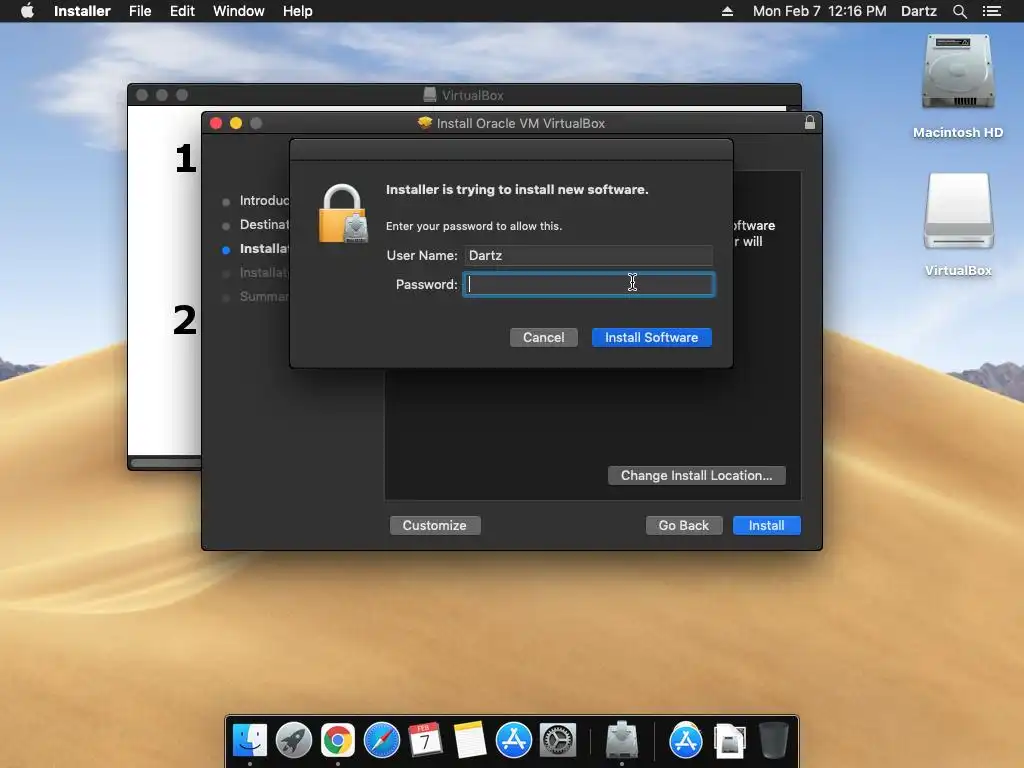Image resolution: width=1024 pixels, height=768 pixels.
Task: Click the VirtualBox package icon in title bar
Action: [424, 123]
